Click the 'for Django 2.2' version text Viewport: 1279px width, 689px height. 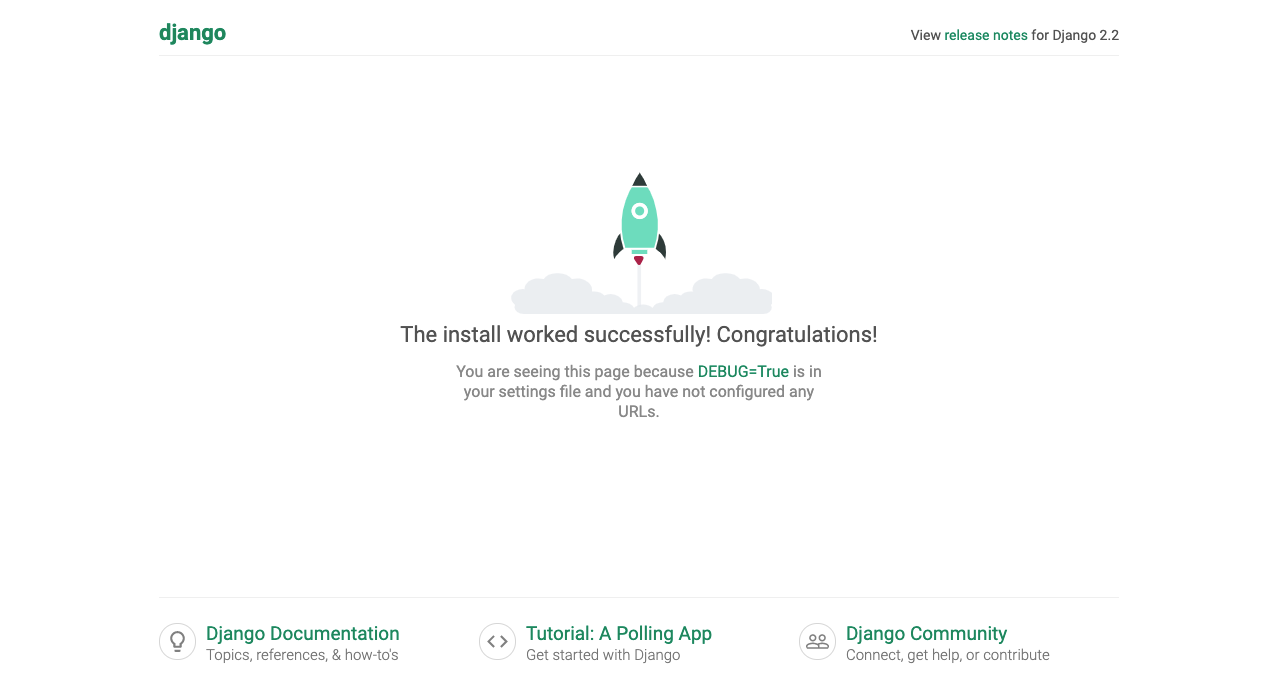(x=1074, y=35)
